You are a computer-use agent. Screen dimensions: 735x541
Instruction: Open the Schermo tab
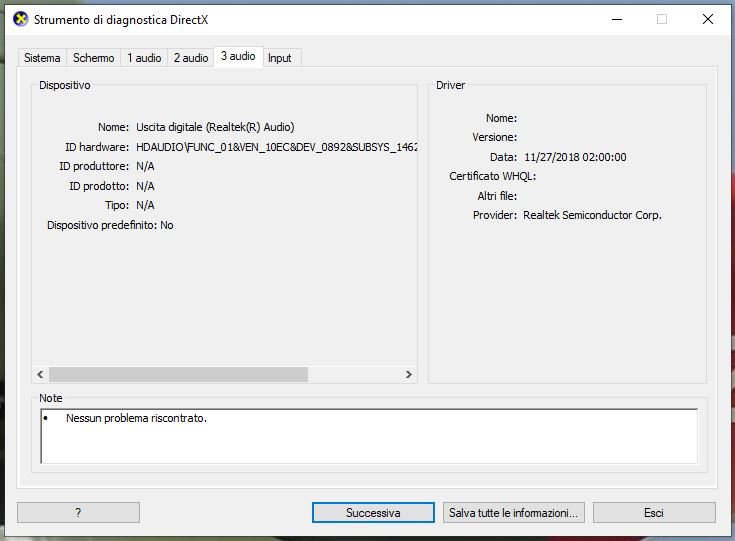93,58
